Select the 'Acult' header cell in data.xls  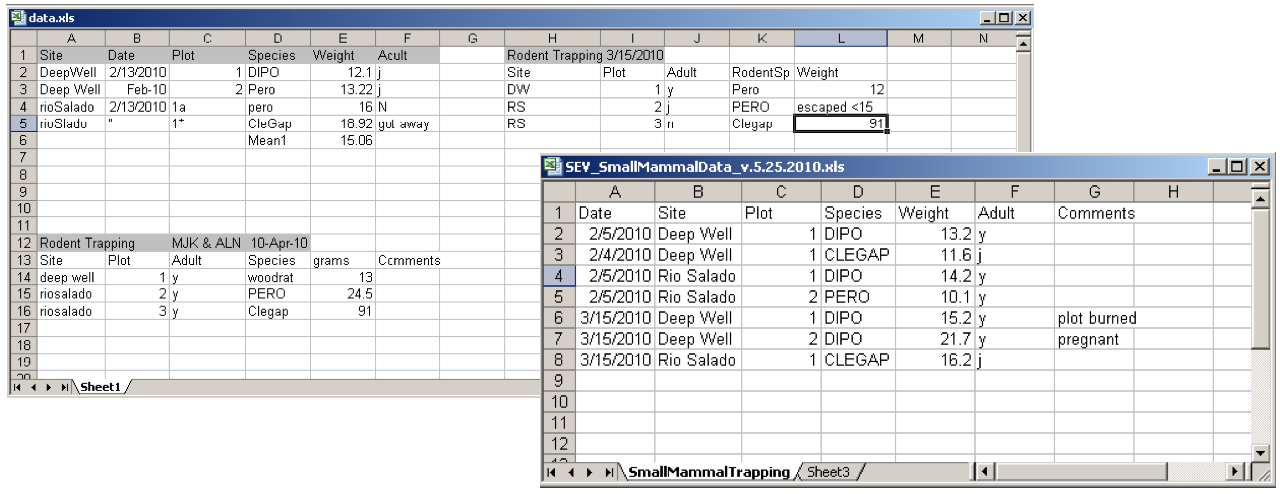coord(406,55)
